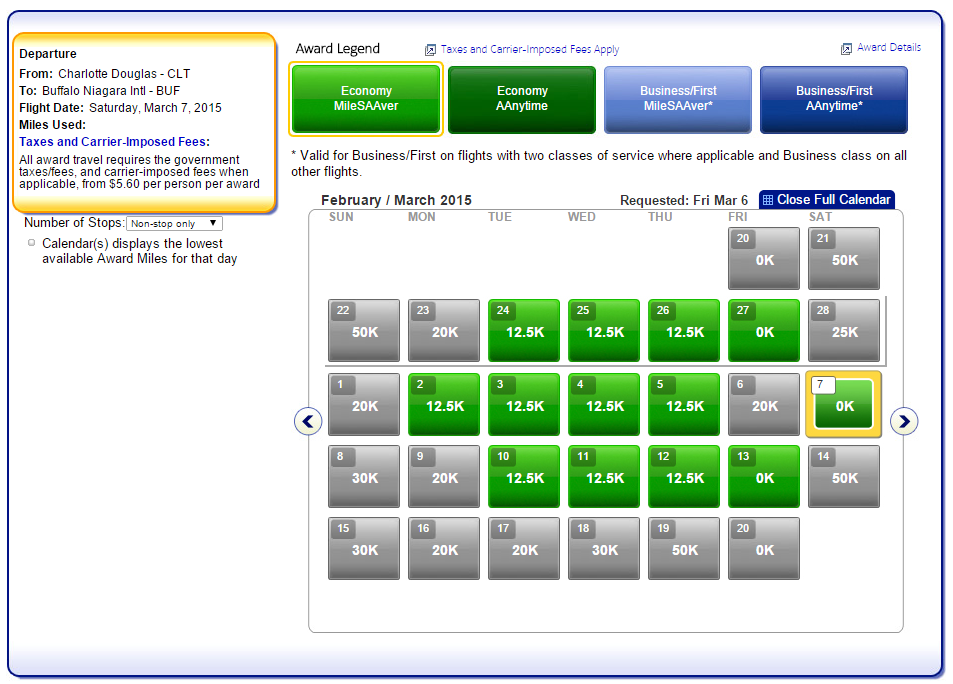Pick March 17 showing 20K

pyautogui.click(x=524, y=548)
